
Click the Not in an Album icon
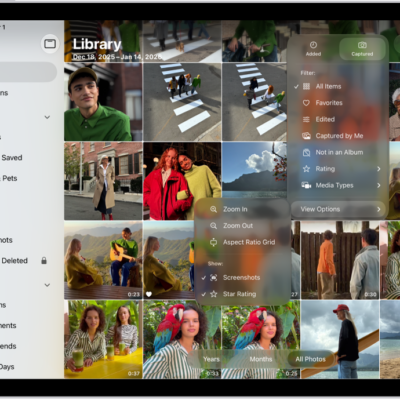(306, 152)
